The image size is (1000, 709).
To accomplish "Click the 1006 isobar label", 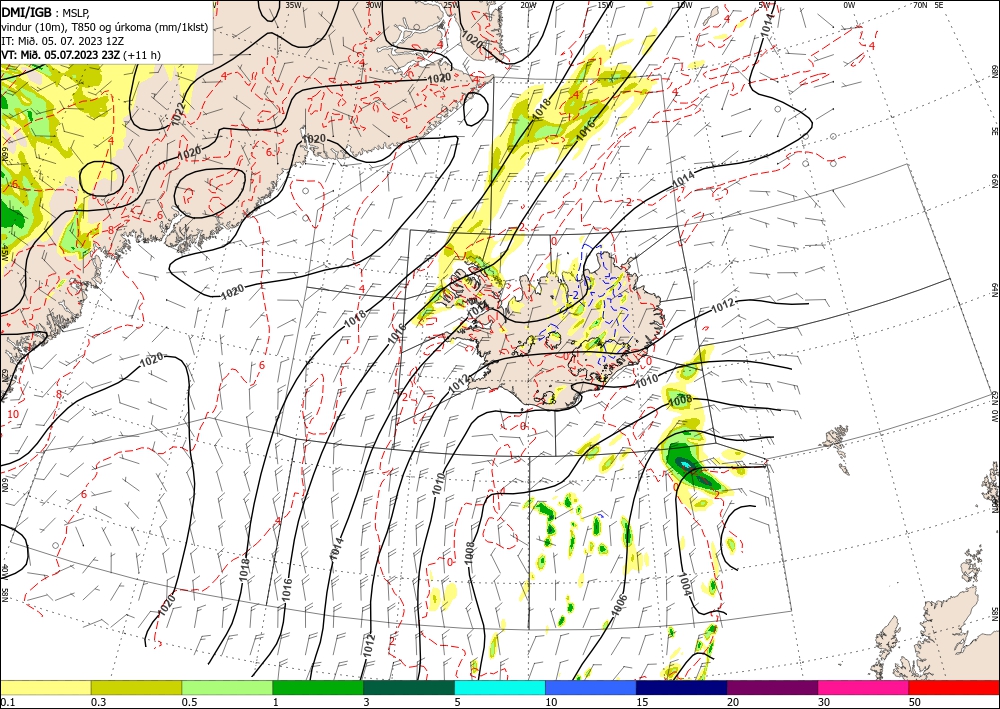I will pyautogui.click(x=619, y=606).
